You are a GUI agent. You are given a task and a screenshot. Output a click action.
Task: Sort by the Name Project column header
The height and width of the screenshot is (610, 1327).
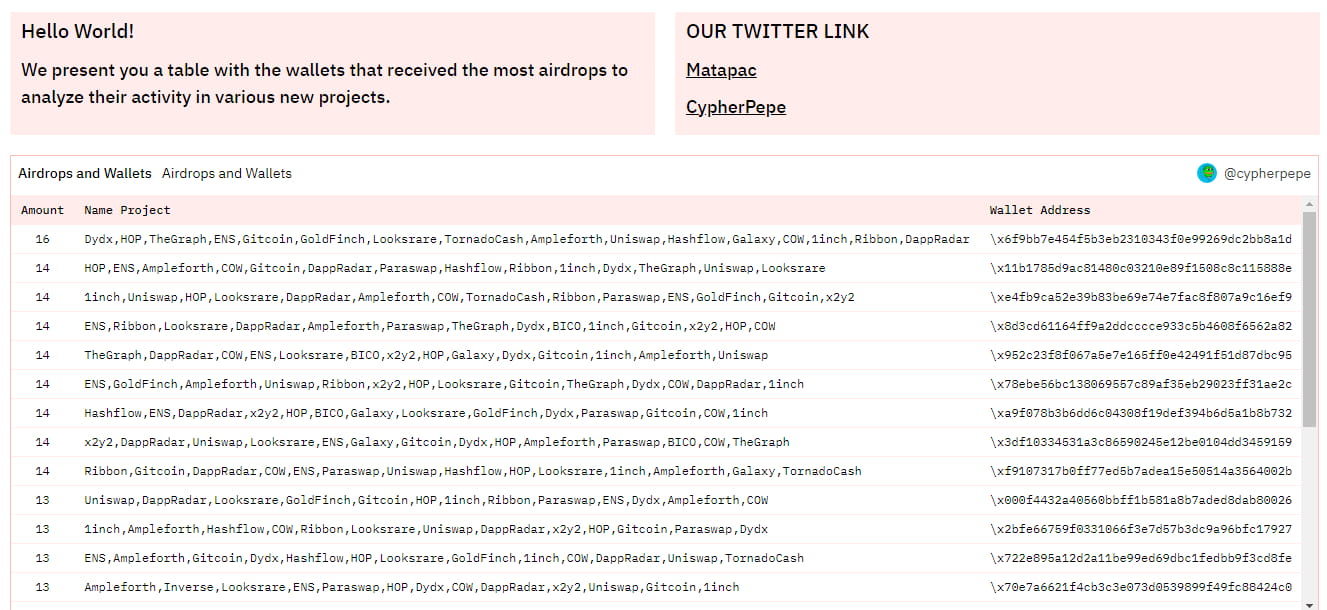[127, 210]
